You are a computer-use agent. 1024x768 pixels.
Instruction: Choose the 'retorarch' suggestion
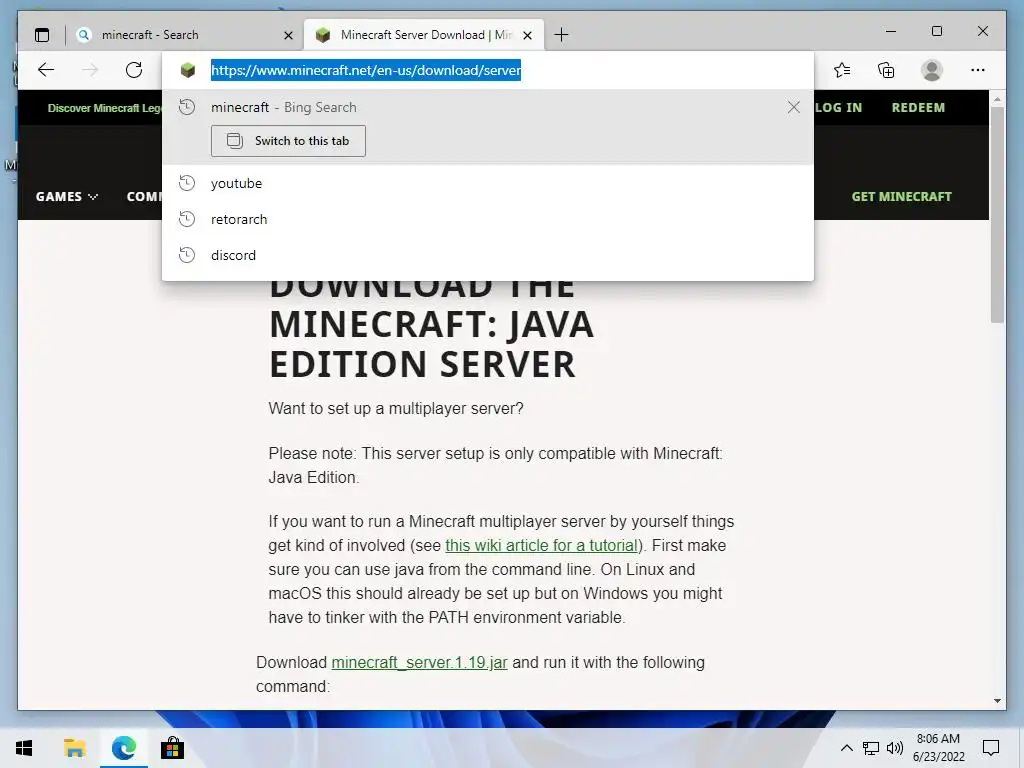click(x=488, y=219)
